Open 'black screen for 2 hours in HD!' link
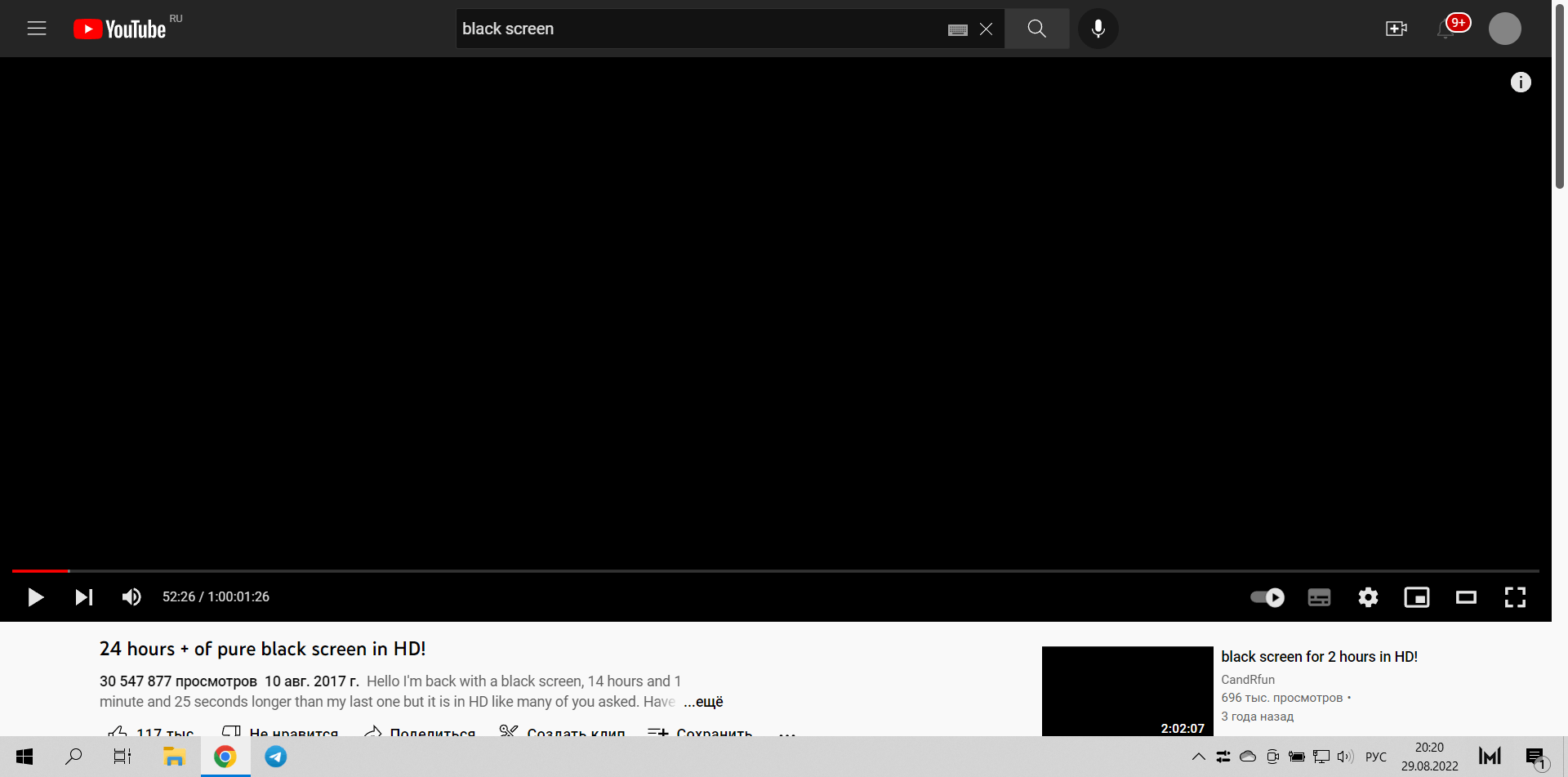Viewport: 1568px width, 777px height. pyautogui.click(x=1319, y=657)
